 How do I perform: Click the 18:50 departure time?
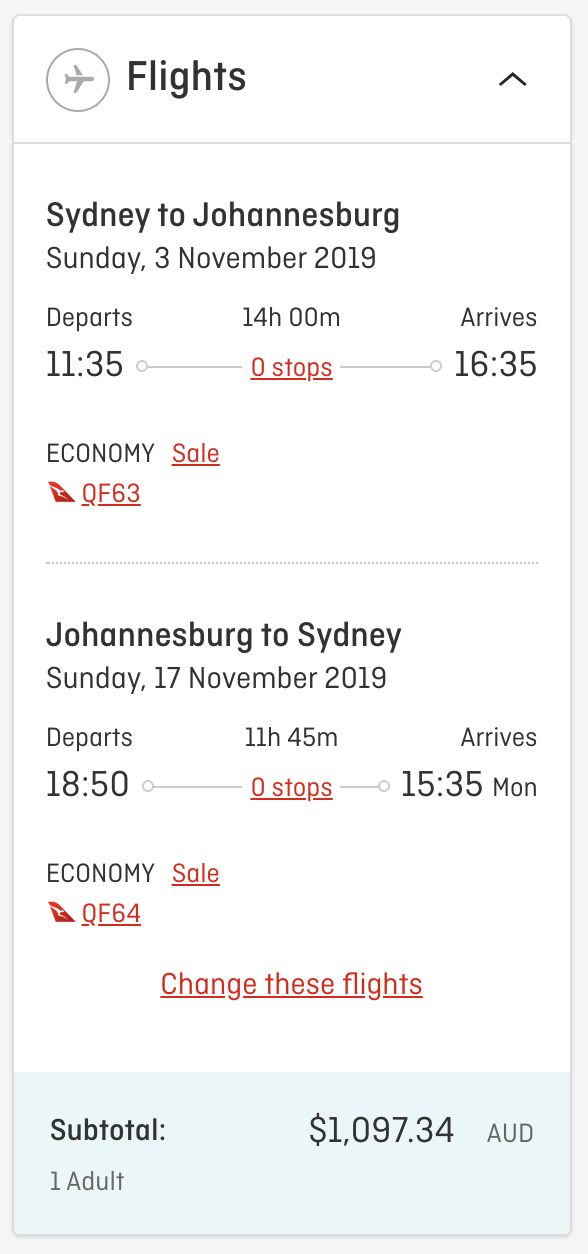[x=88, y=785]
